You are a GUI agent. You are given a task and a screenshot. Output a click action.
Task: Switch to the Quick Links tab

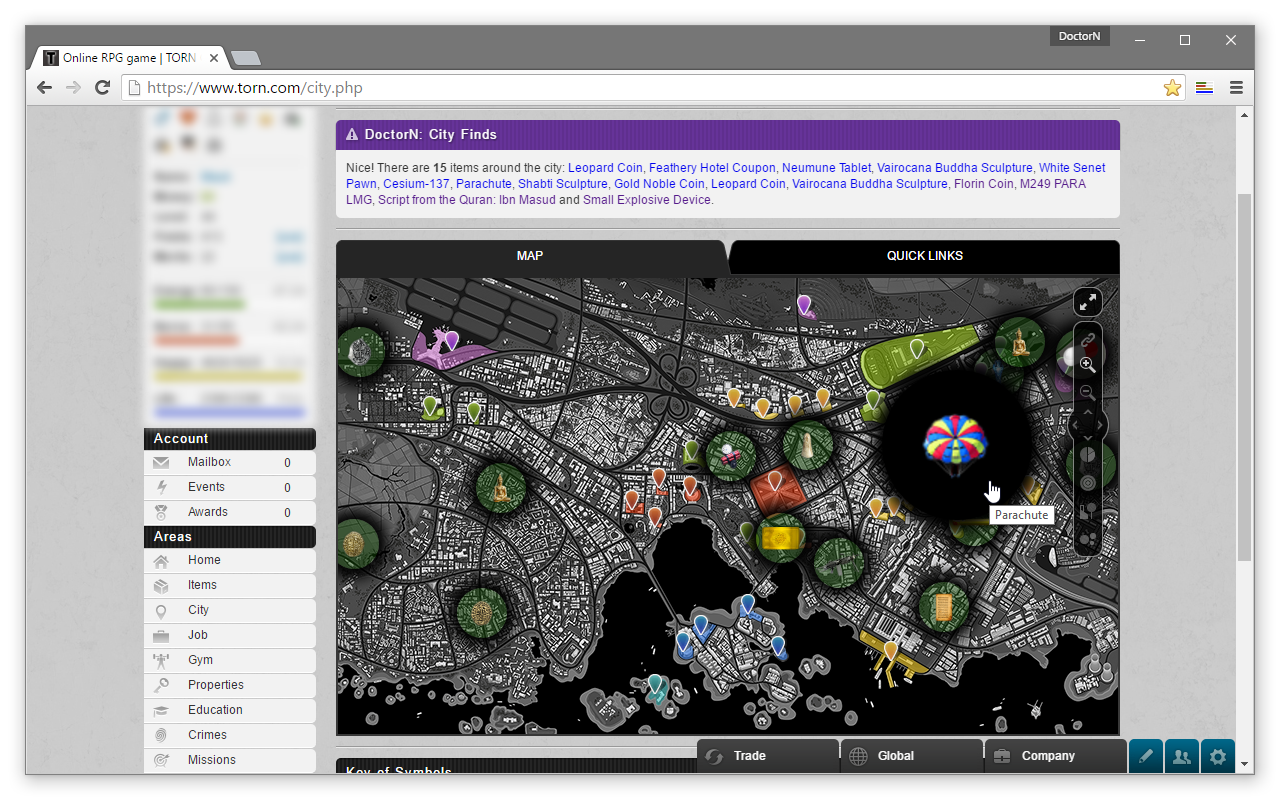point(925,256)
